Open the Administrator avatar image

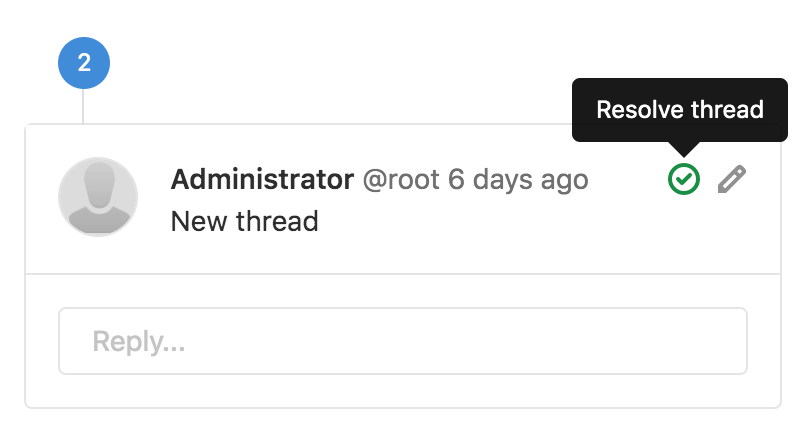point(98,197)
